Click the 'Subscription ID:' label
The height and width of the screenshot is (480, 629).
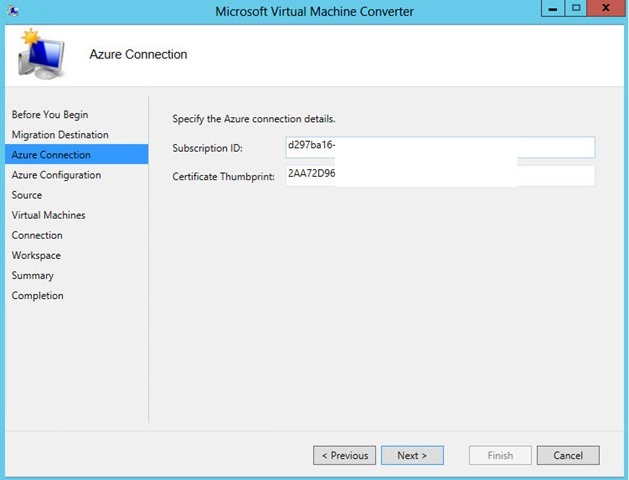pyautogui.click(x=207, y=148)
